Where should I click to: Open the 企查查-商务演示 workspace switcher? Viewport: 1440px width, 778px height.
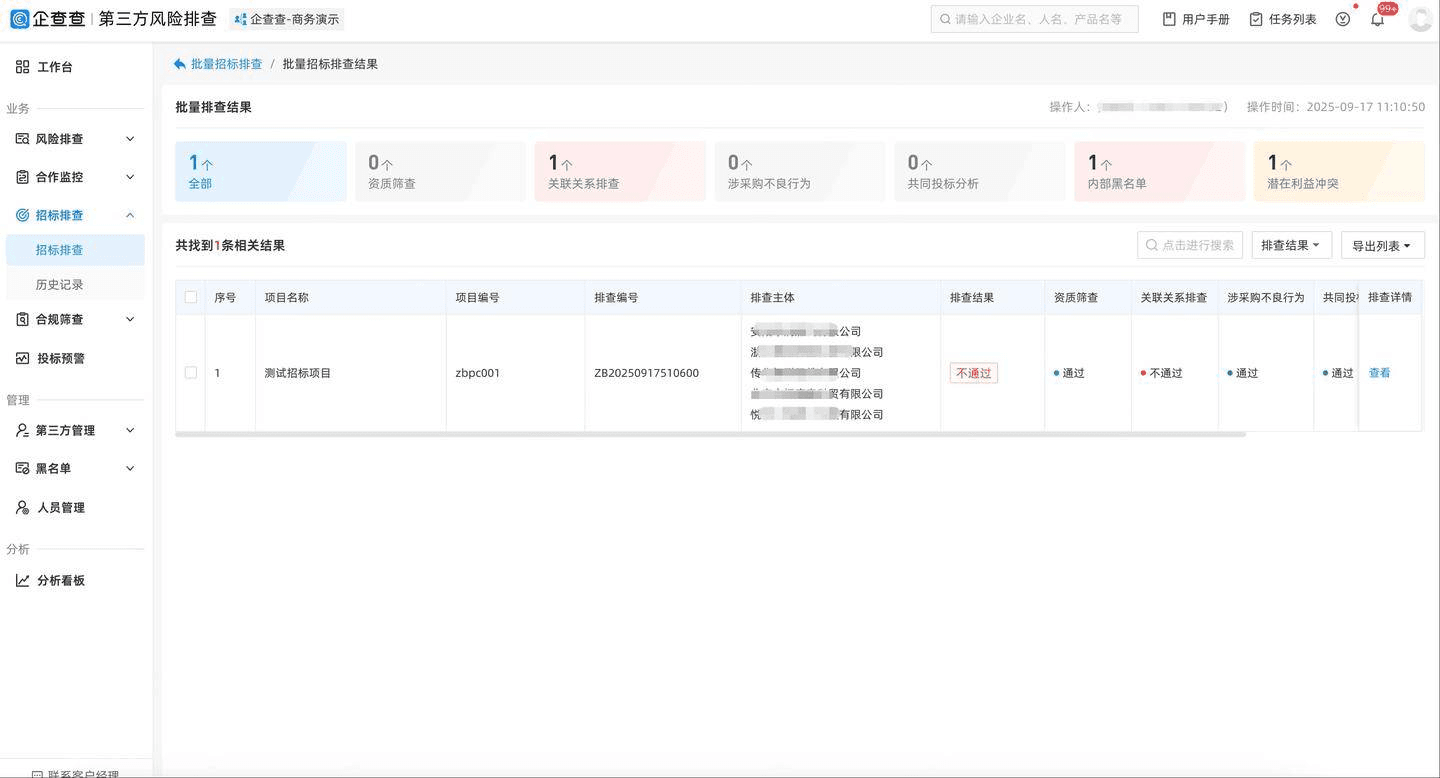tap(287, 19)
